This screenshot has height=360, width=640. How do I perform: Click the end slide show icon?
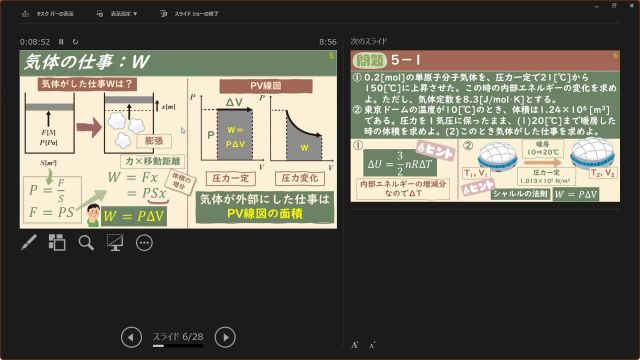[164, 13]
